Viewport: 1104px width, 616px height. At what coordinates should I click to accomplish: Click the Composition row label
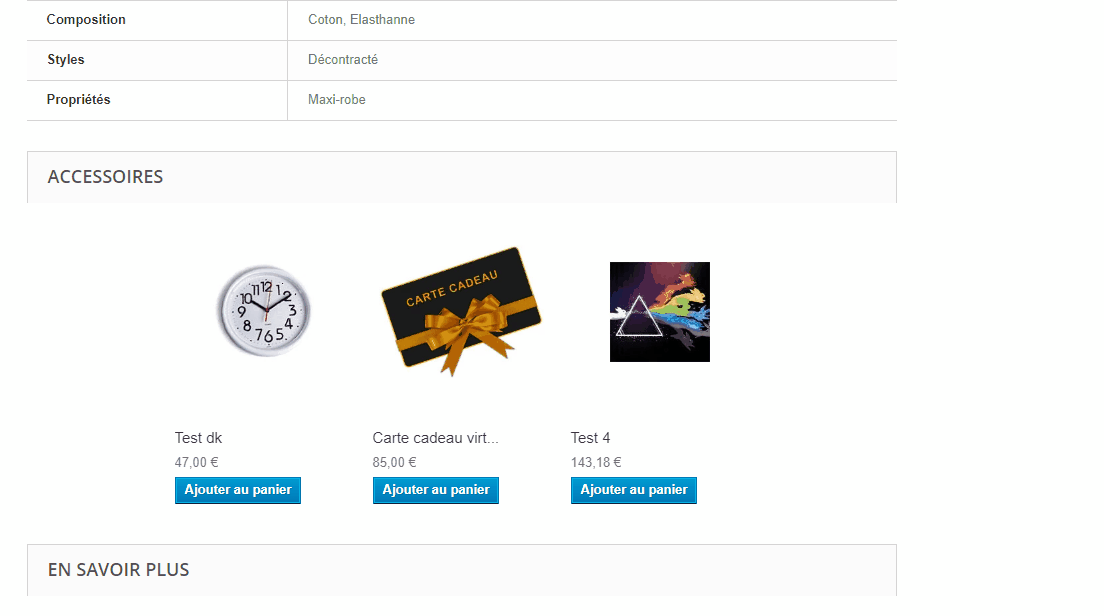86,20
